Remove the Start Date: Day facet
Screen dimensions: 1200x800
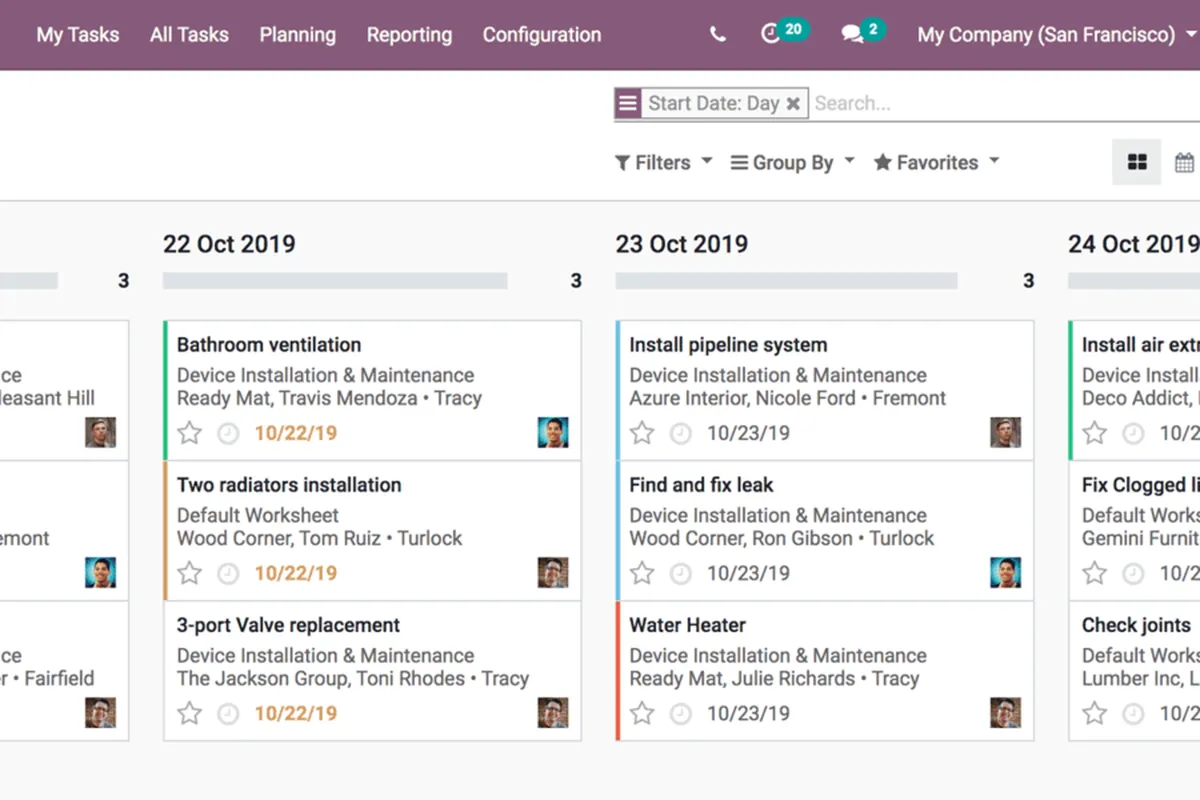(x=793, y=103)
